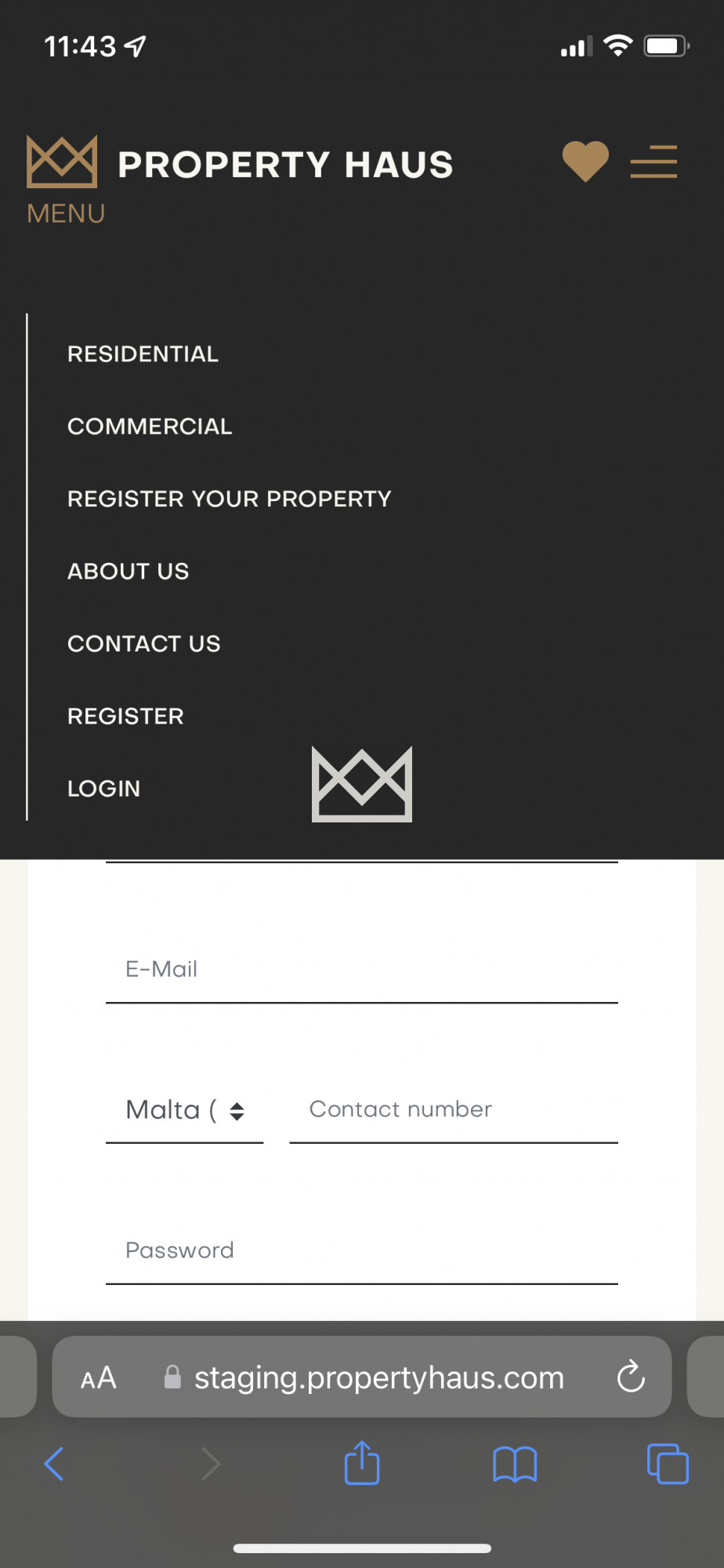The height and width of the screenshot is (1568, 724).
Task: Open favorites via the heart icon
Action: click(x=585, y=162)
